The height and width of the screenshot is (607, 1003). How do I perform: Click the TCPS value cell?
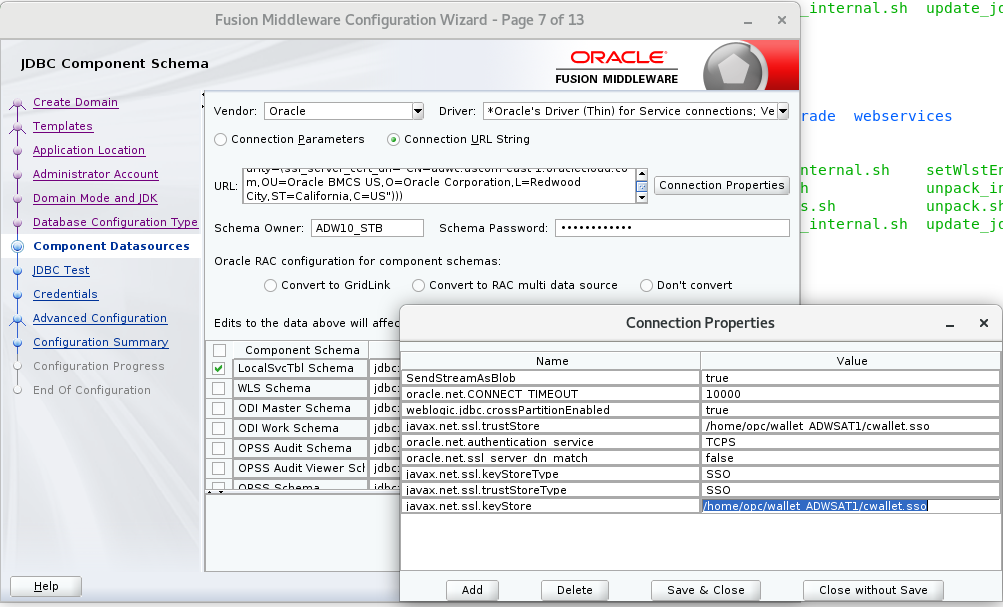pyautogui.click(x=850, y=442)
